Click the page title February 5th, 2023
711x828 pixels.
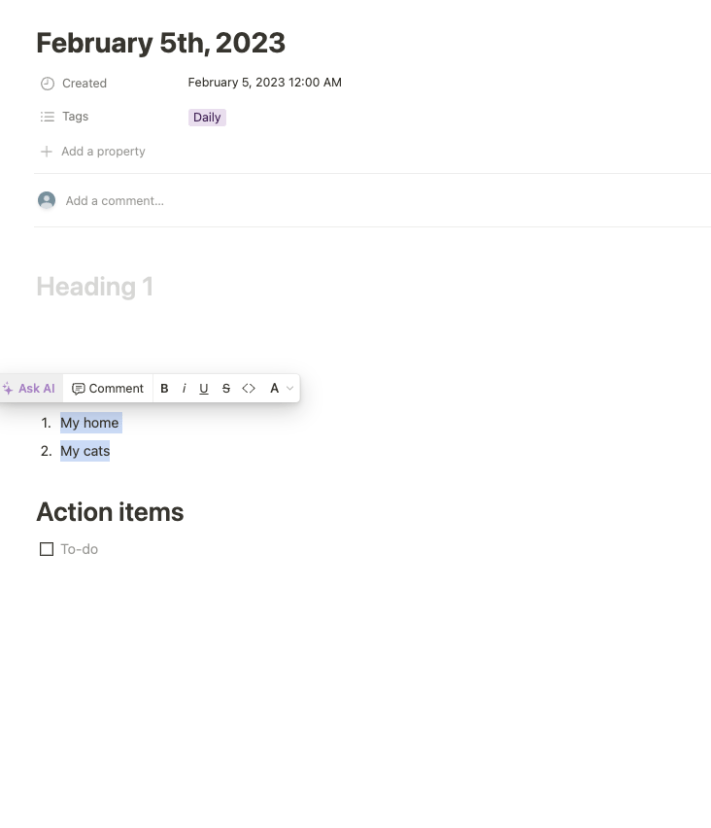160,42
